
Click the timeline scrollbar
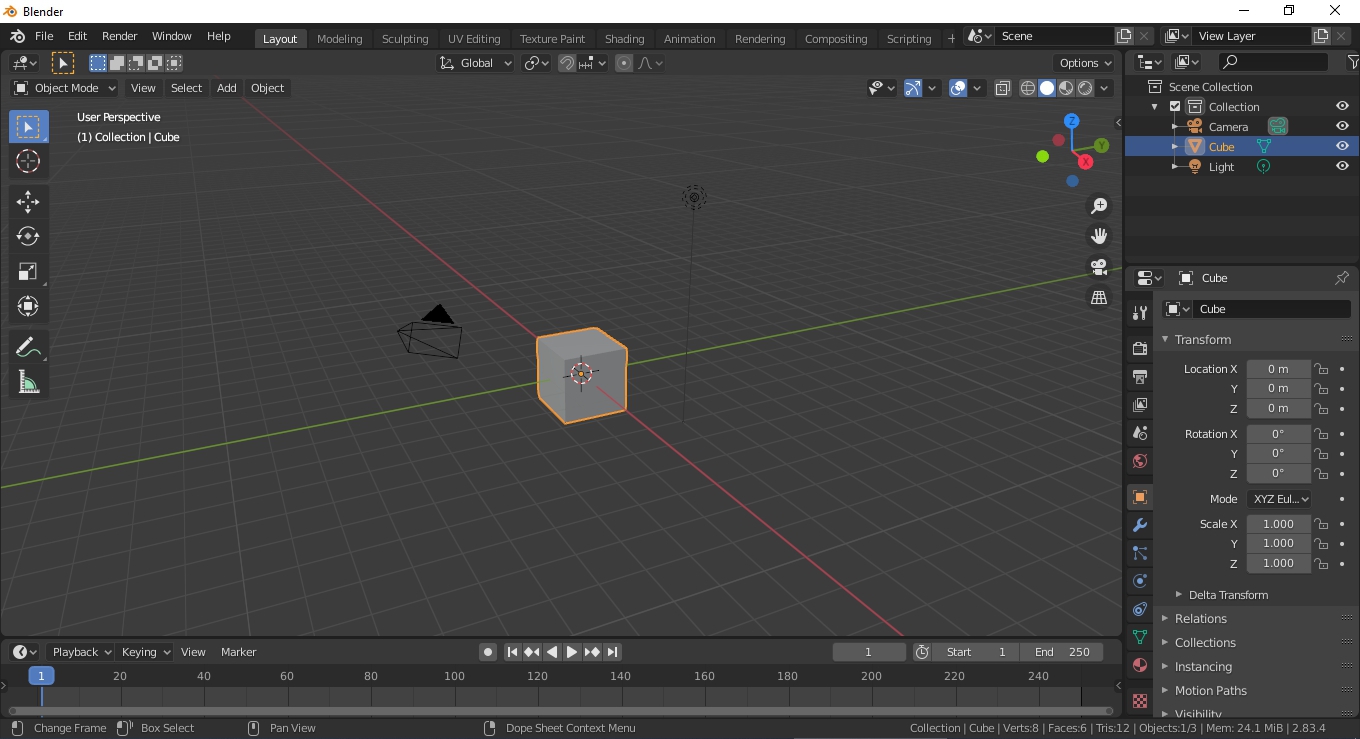pyautogui.click(x=560, y=711)
